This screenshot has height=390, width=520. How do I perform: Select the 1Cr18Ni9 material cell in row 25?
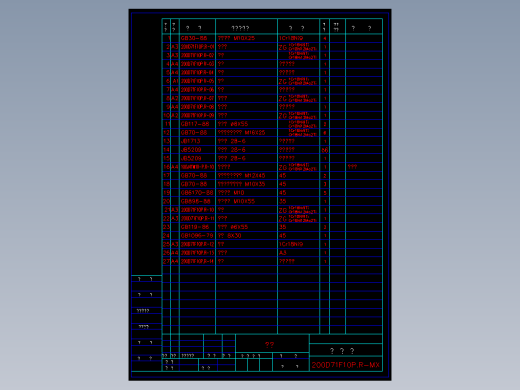point(291,244)
